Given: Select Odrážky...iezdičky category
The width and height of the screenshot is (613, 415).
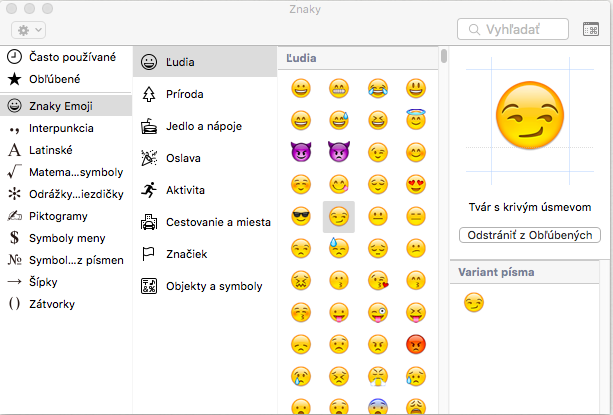Looking at the screenshot, I should click(66, 194).
